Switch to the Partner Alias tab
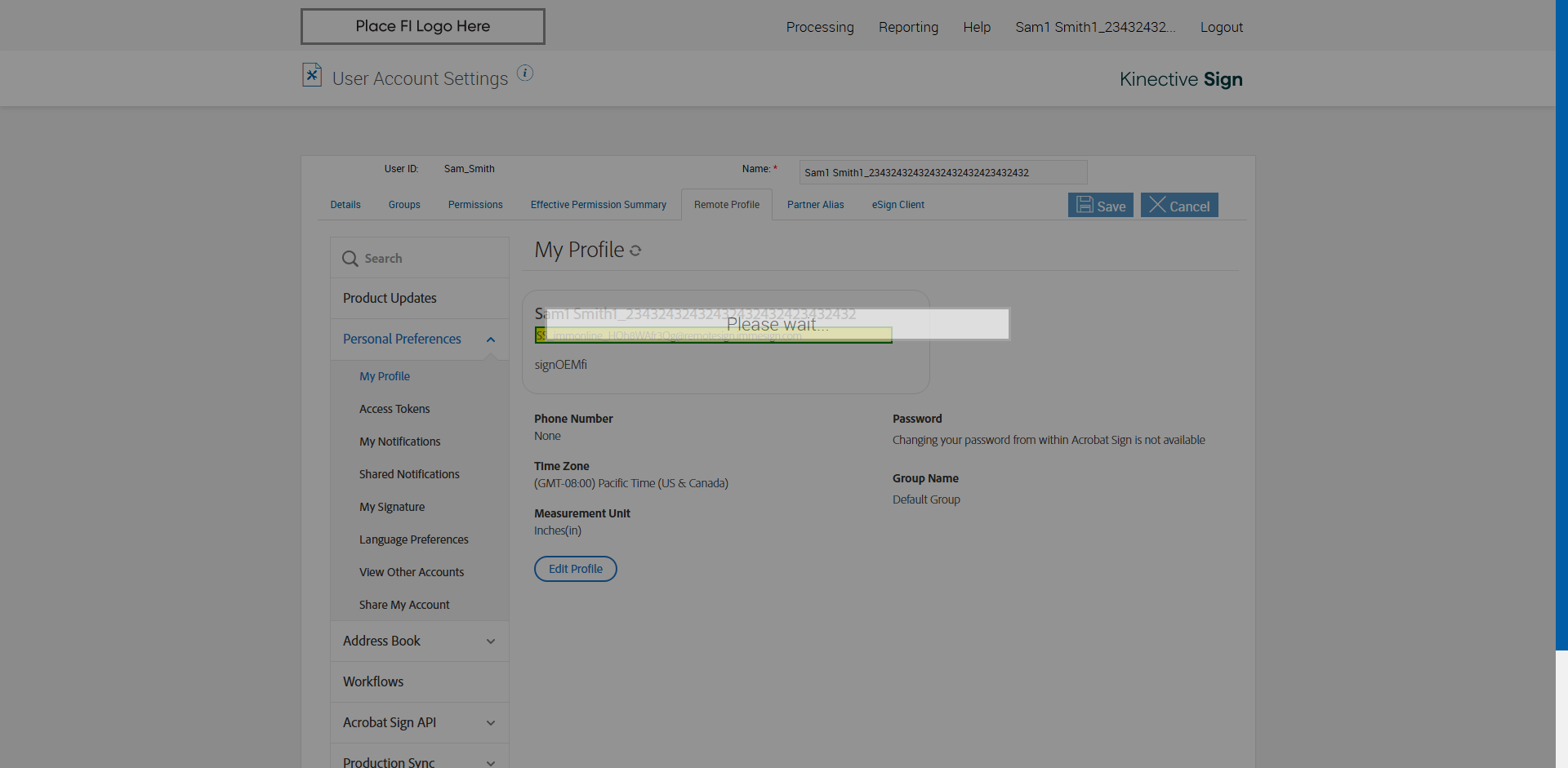1568x768 pixels. click(816, 205)
